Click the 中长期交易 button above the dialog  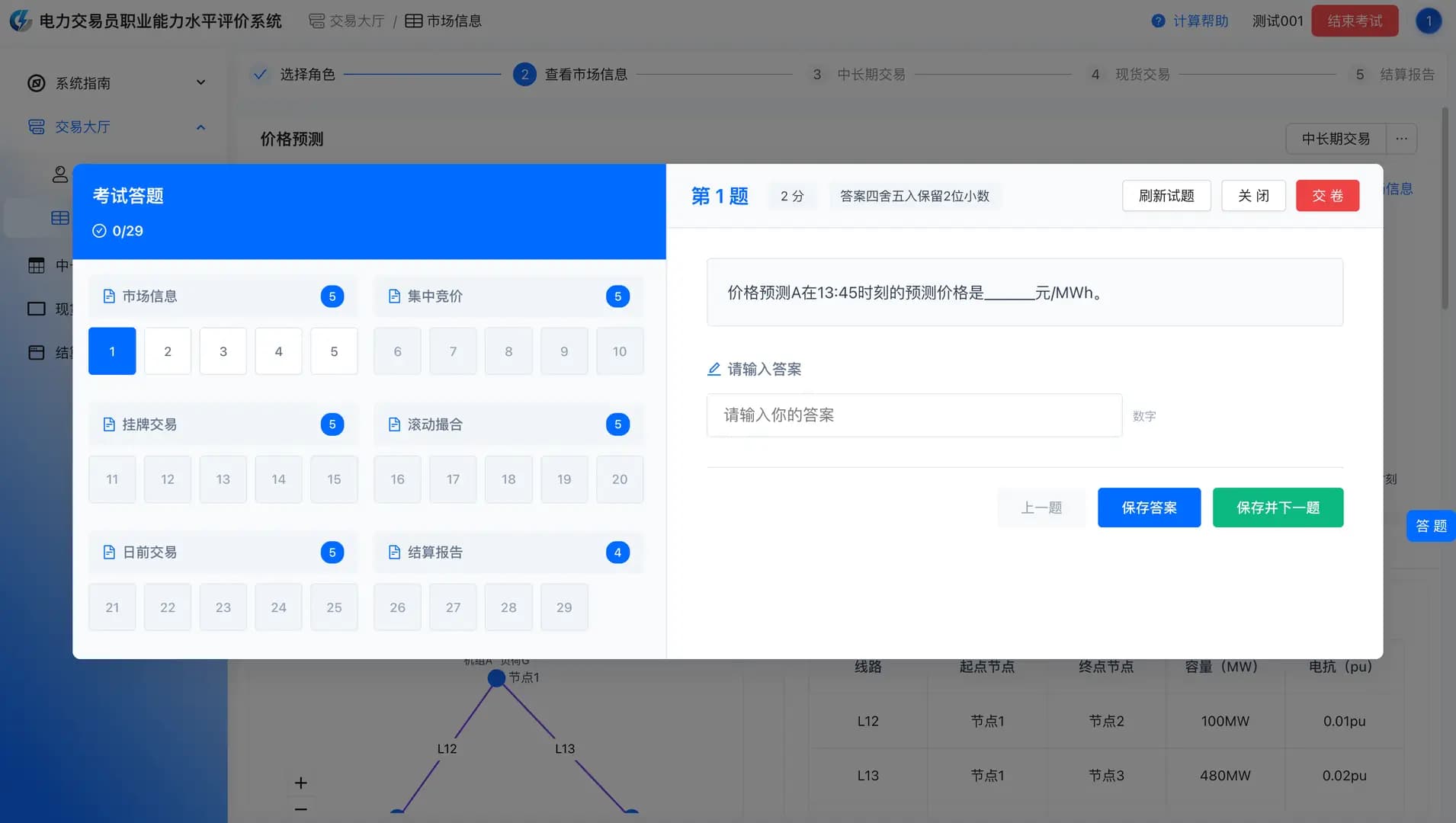point(1336,139)
